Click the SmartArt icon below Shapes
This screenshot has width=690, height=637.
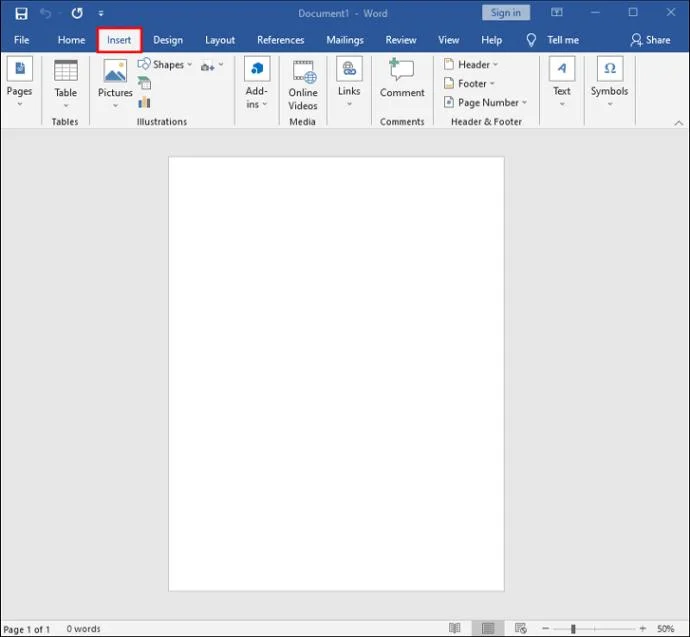tap(144, 83)
